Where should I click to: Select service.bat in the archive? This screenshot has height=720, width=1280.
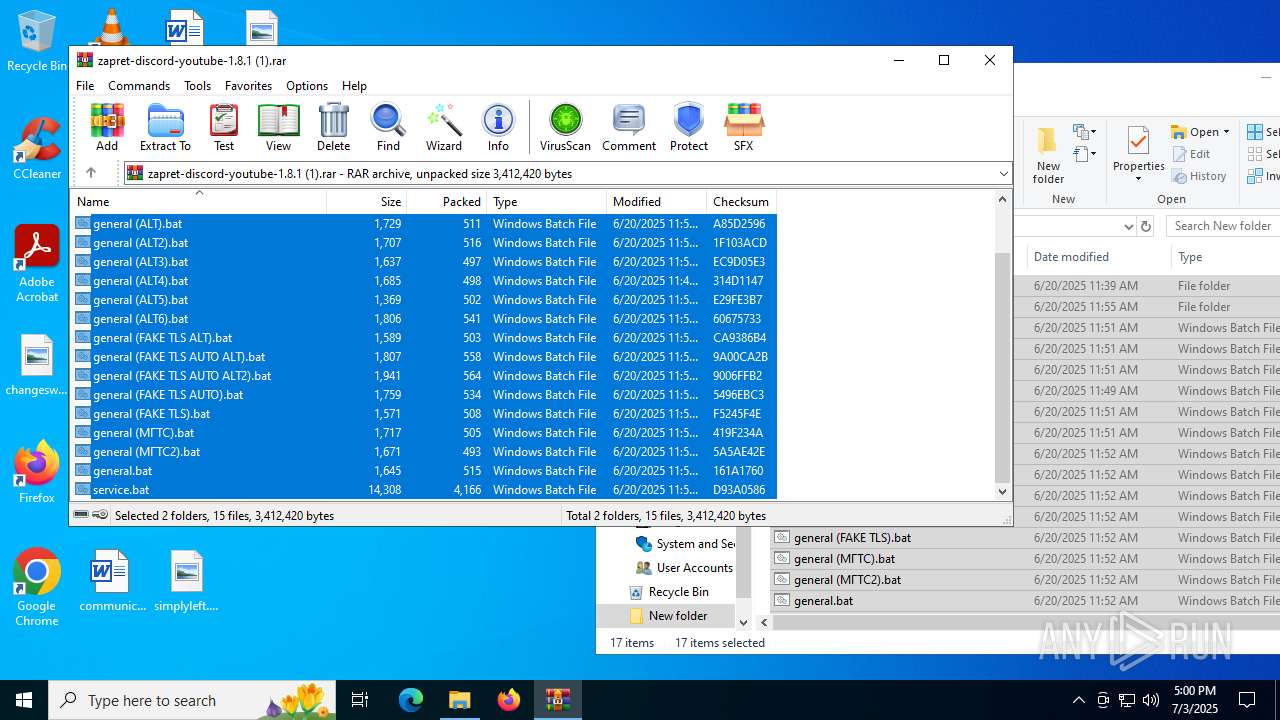pyautogui.click(x=424, y=490)
